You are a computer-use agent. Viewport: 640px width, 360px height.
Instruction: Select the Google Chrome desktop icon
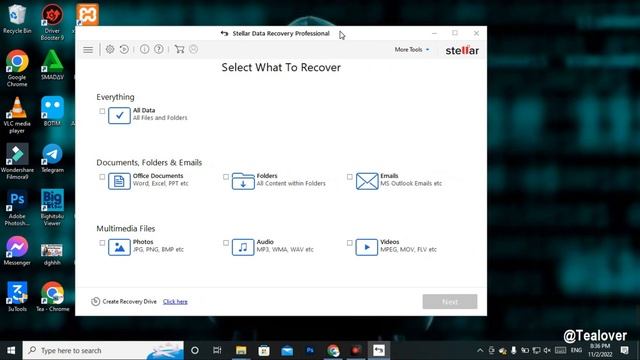coord(17,68)
